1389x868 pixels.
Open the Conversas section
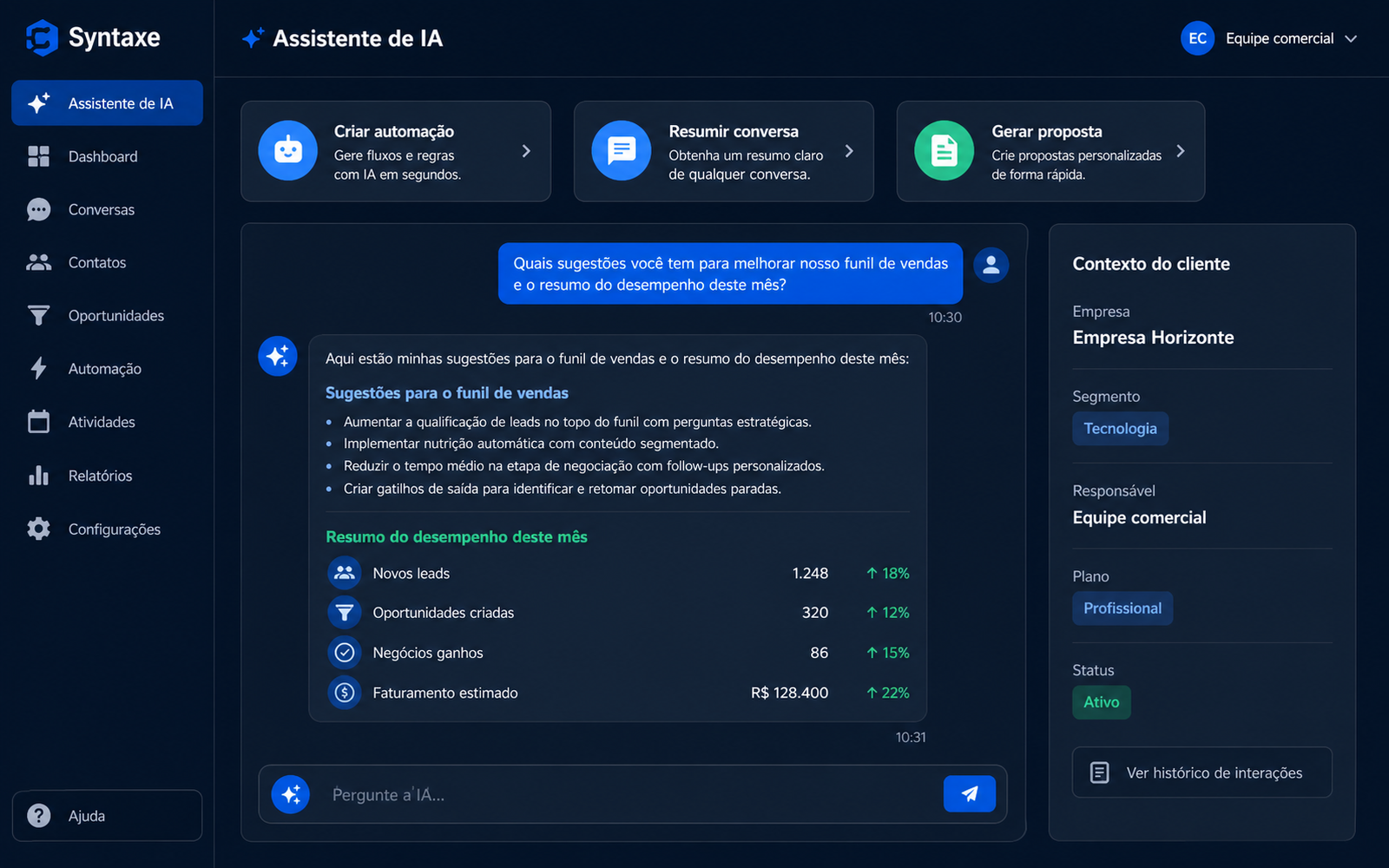pos(107,209)
